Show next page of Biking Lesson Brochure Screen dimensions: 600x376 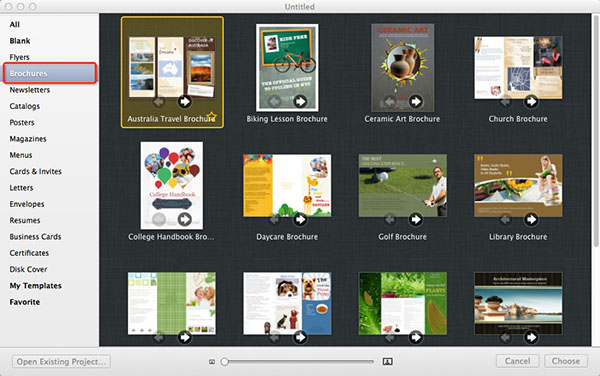(300, 102)
